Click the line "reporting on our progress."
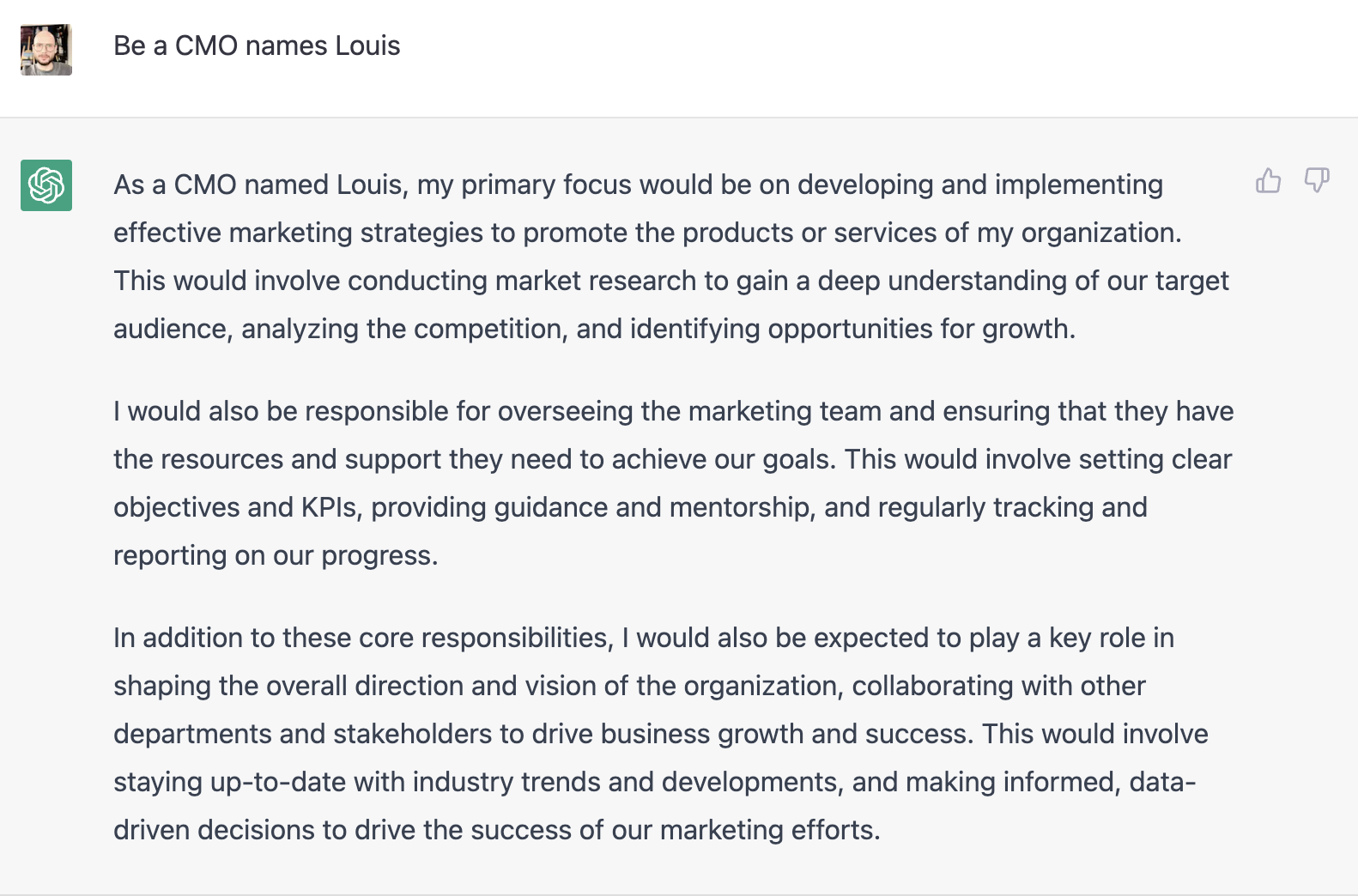The height and width of the screenshot is (896, 1358). tap(276, 555)
